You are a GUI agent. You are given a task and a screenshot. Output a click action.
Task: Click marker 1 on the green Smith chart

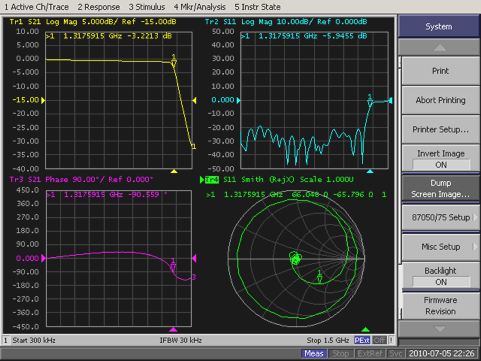coord(319,276)
